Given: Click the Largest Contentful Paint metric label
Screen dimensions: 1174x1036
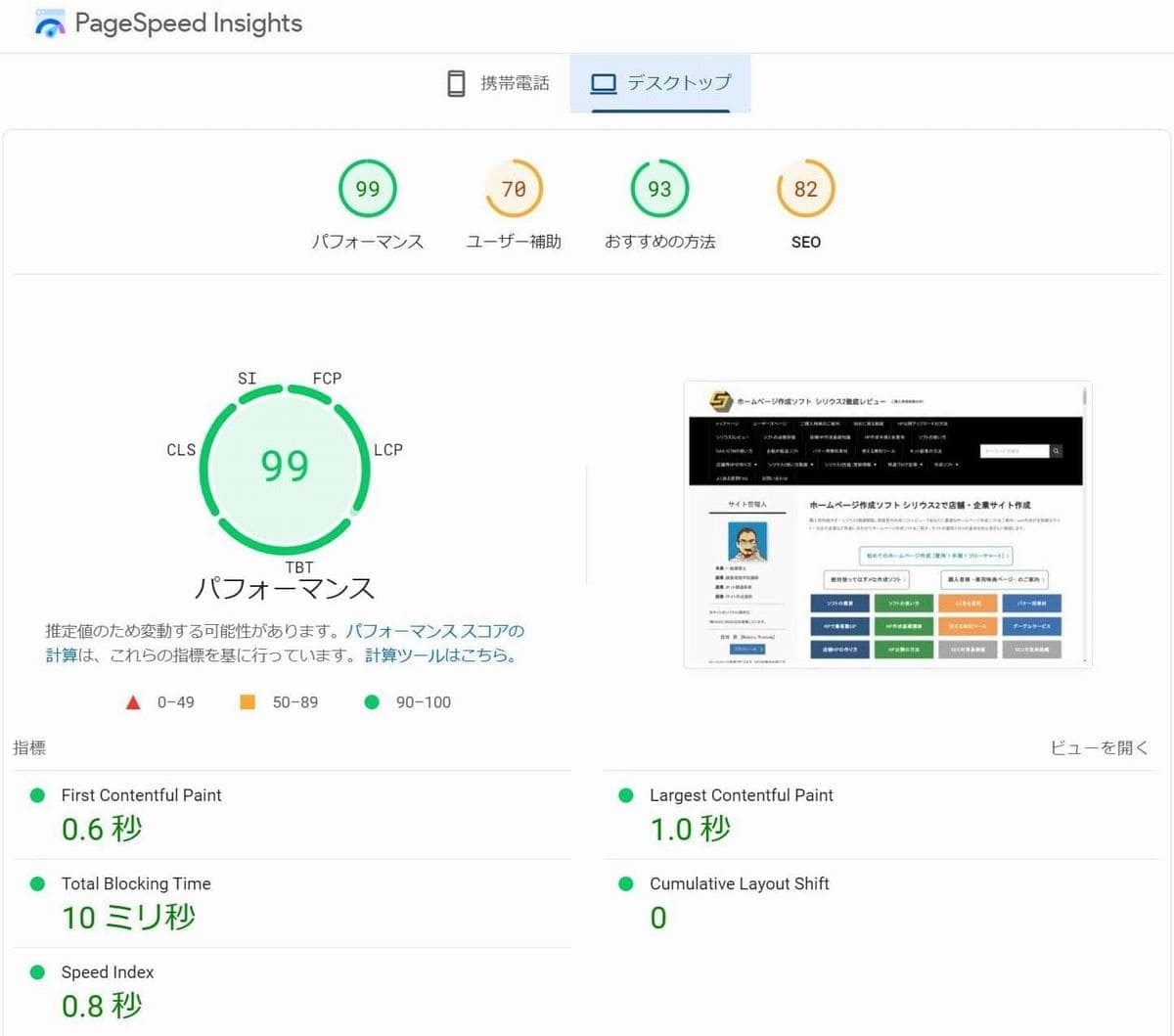Looking at the screenshot, I should tap(742, 795).
